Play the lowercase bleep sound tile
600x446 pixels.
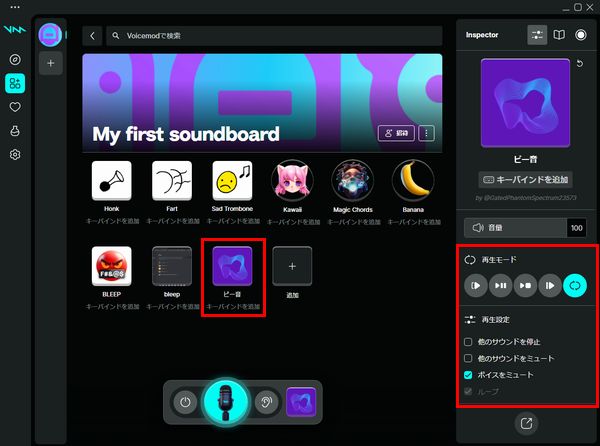[172, 266]
